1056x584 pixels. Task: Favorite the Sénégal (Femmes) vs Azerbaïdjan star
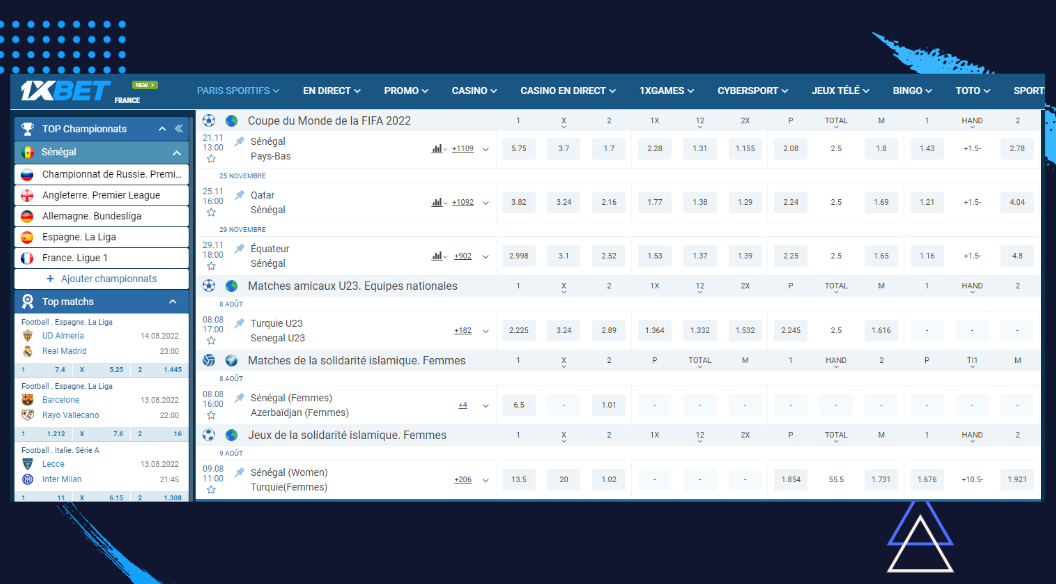211,416
